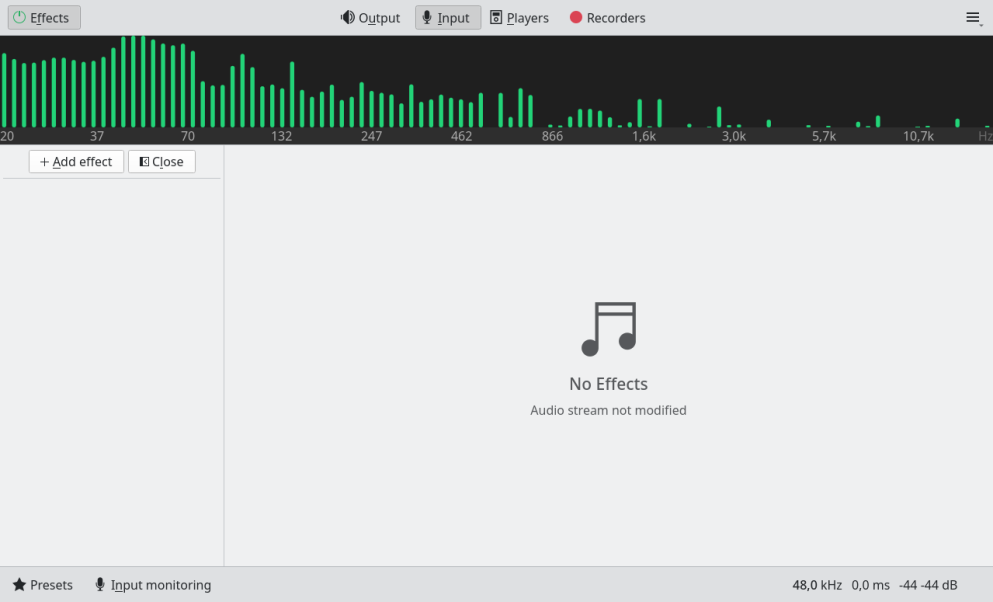Click the 132 frequency label on spectrum
Screen dimensions: 993x602
pos(281,136)
